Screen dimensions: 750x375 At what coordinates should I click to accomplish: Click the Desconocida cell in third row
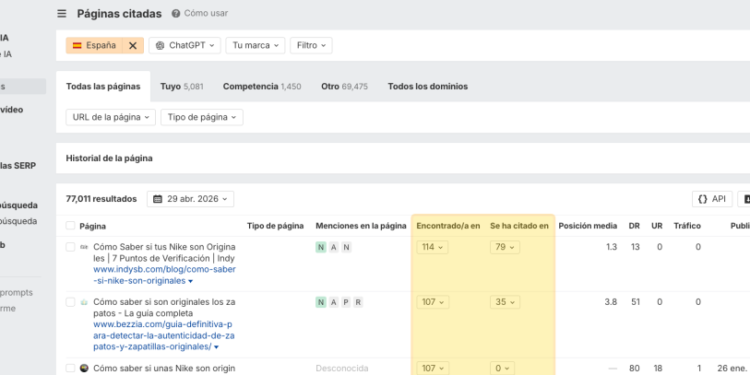coord(342,368)
